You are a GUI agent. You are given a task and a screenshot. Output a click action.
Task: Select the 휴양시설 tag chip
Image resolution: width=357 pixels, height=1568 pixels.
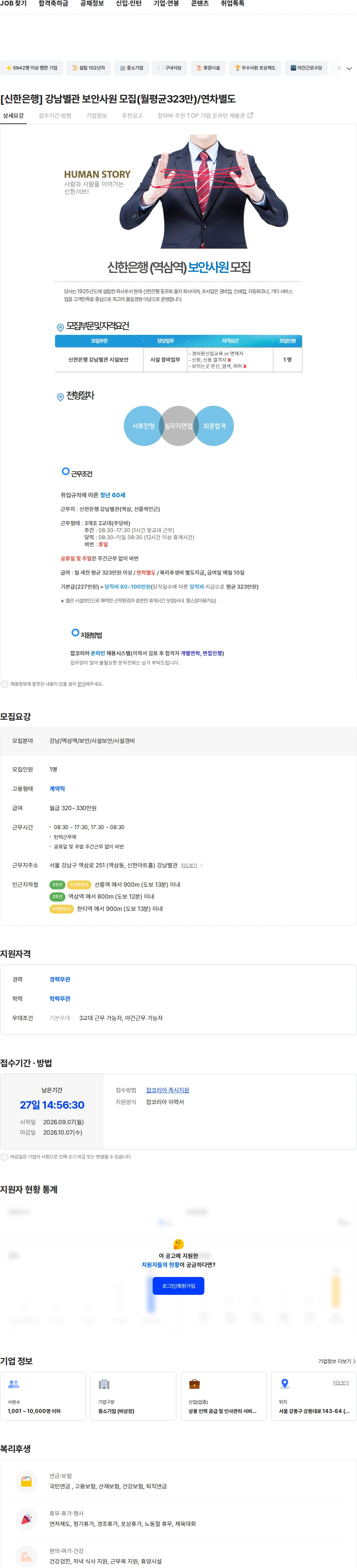point(208,68)
